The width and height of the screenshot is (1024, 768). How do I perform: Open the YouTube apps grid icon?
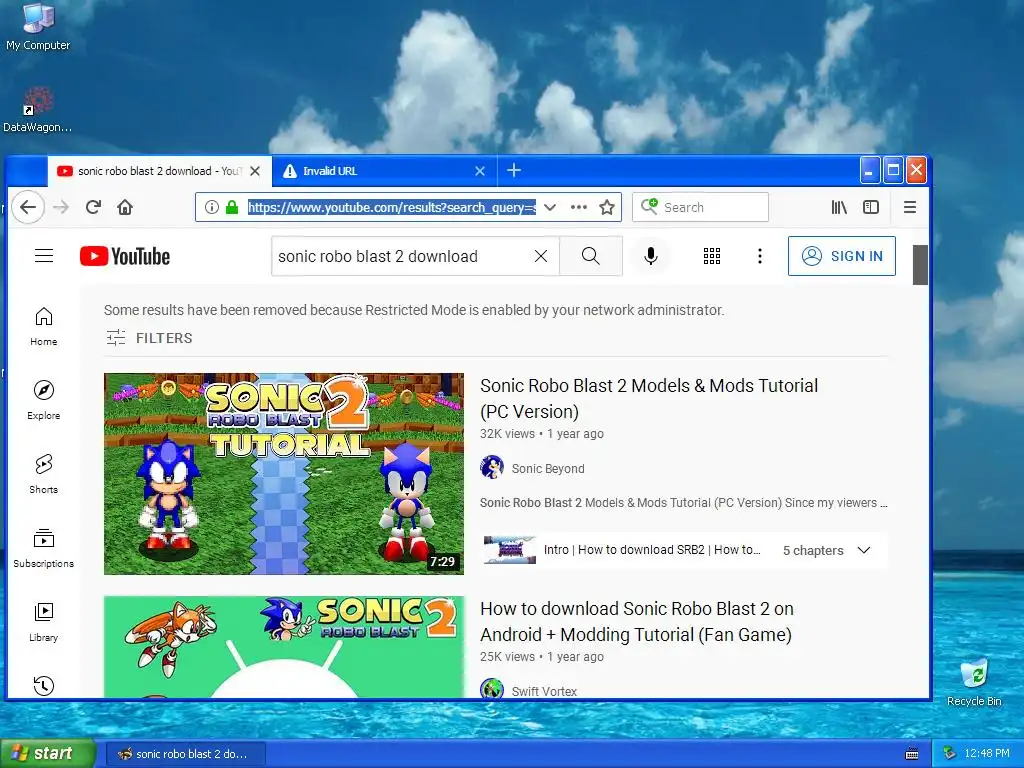[x=712, y=256]
